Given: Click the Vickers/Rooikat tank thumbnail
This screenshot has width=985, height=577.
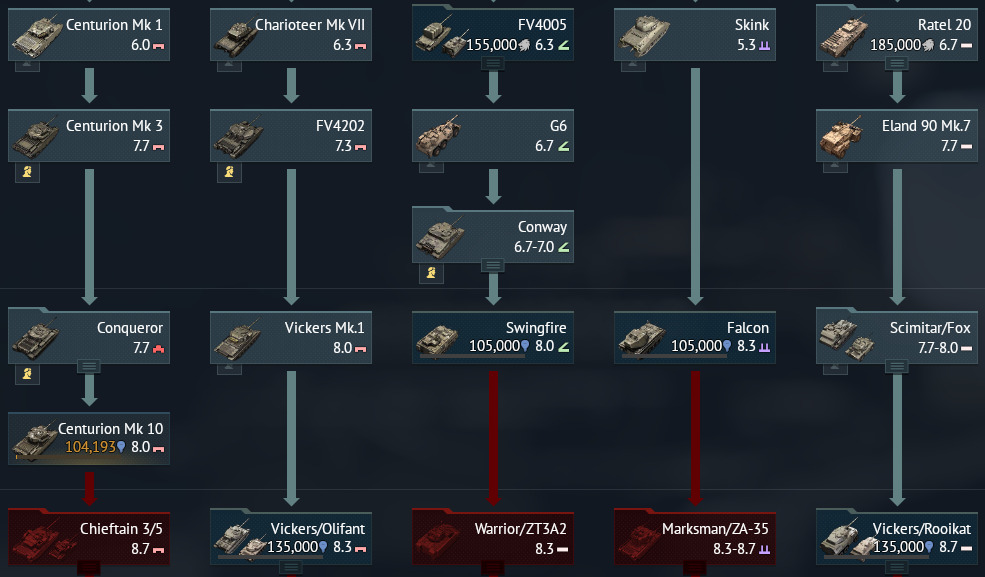Looking at the screenshot, I should [x=847, y=539].
